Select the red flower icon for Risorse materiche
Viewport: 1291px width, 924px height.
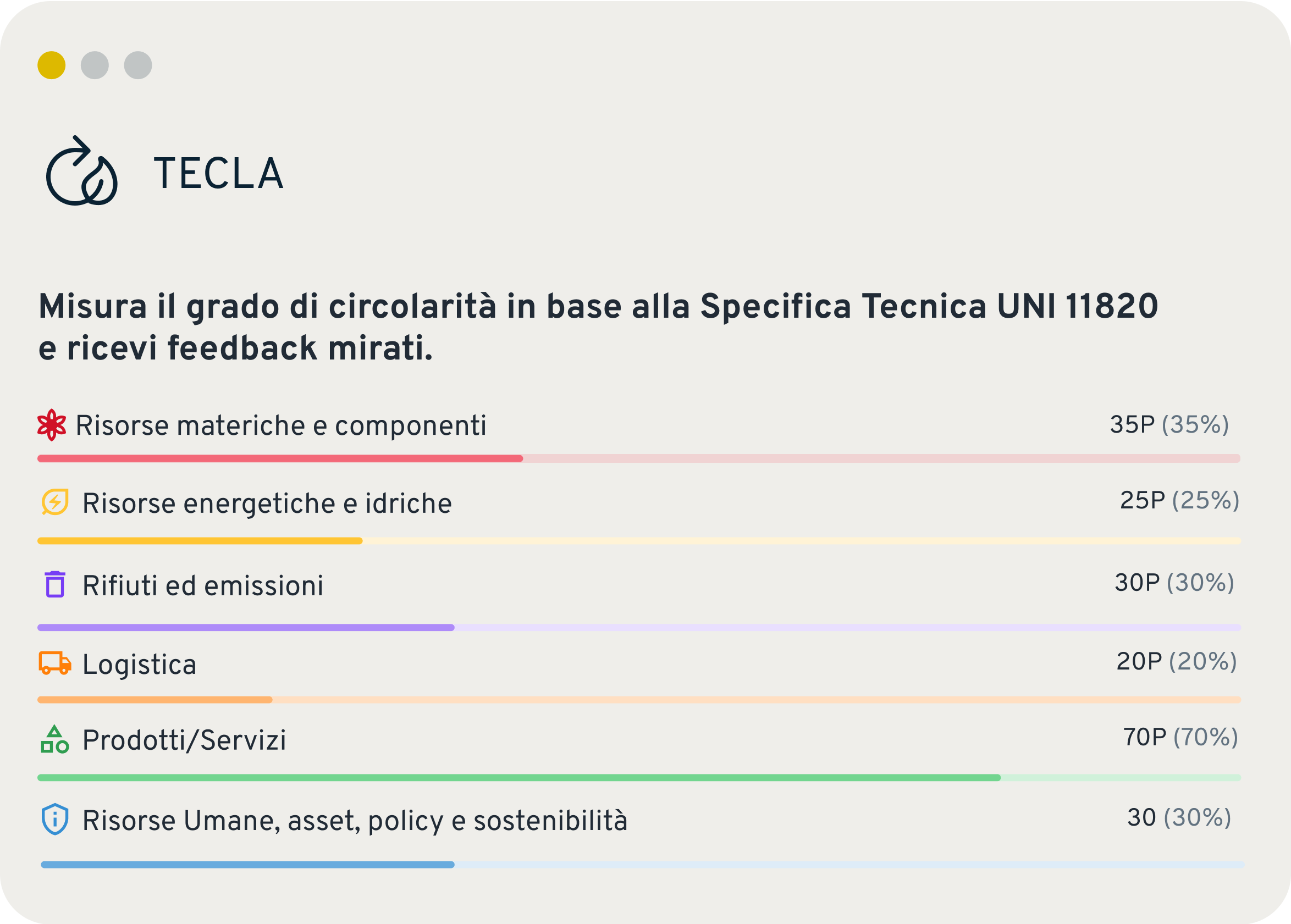click(x=52, y=425)
